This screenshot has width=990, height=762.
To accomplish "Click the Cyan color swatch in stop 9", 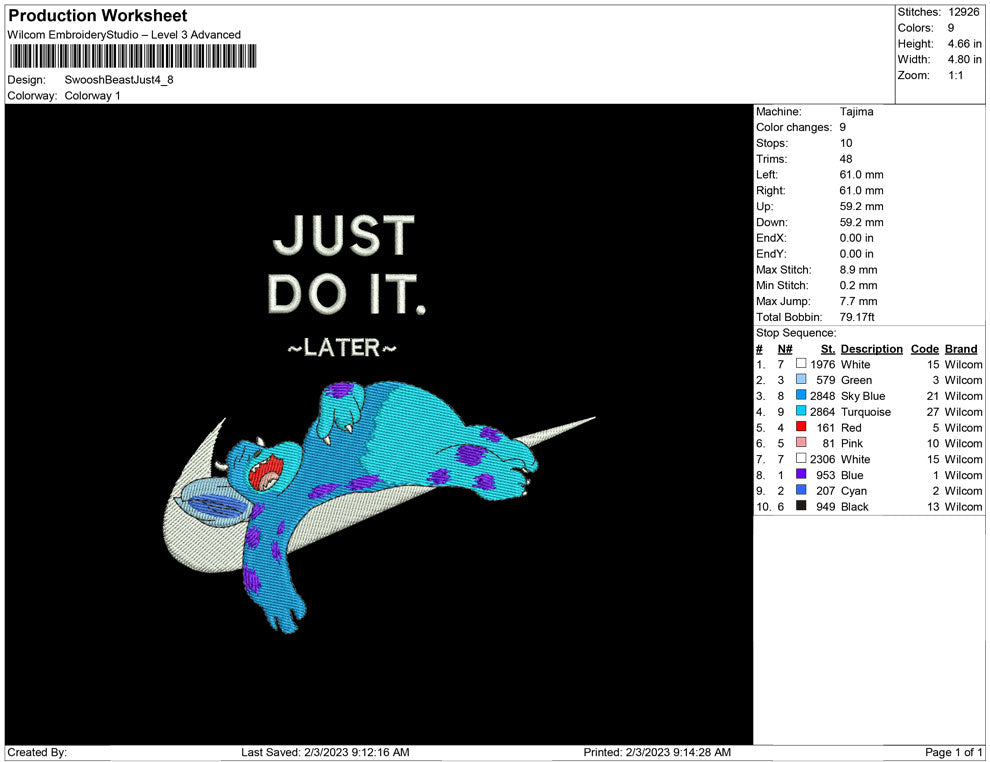I will point(801,491).
